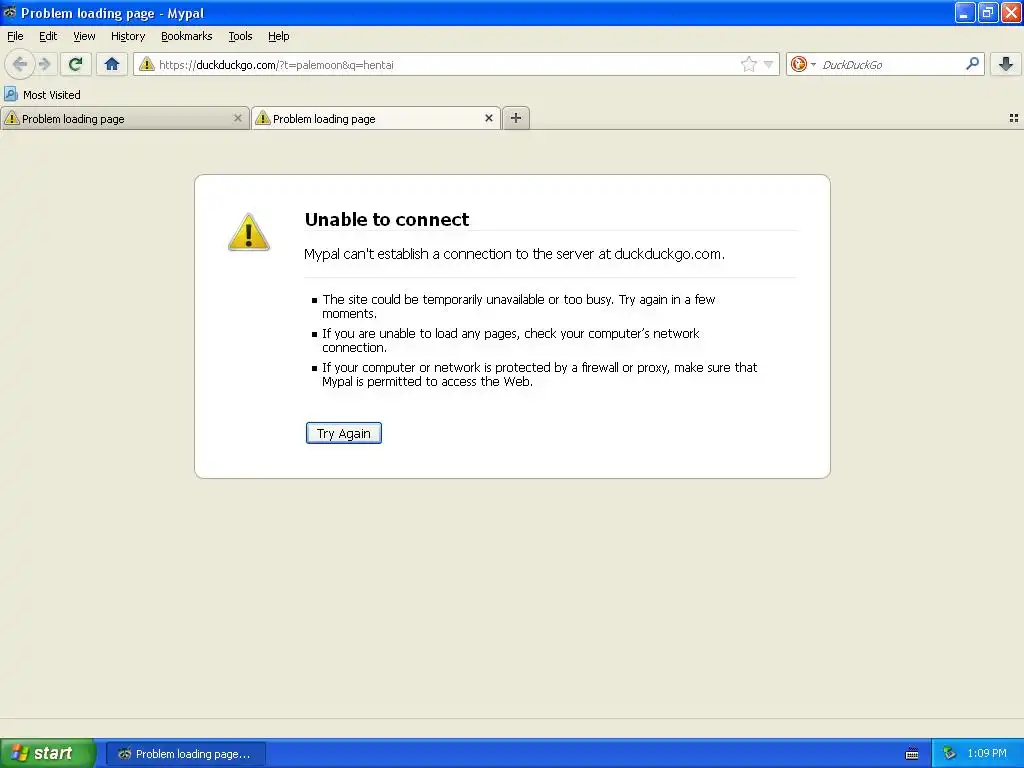Open the Help menu
This screenshot has width=1024, height=768.
(x=279, y=36)
